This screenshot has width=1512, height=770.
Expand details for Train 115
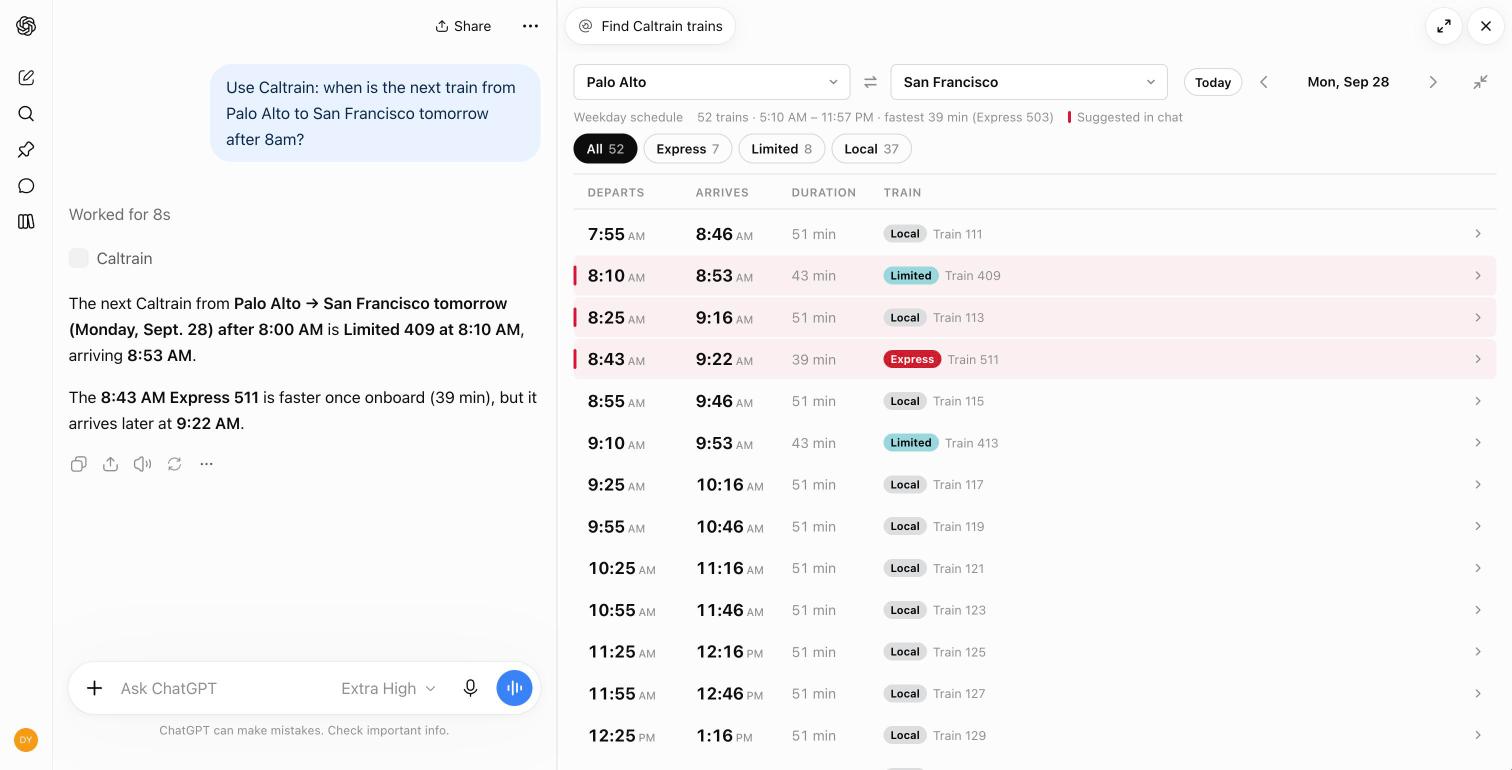point(1478,401)
